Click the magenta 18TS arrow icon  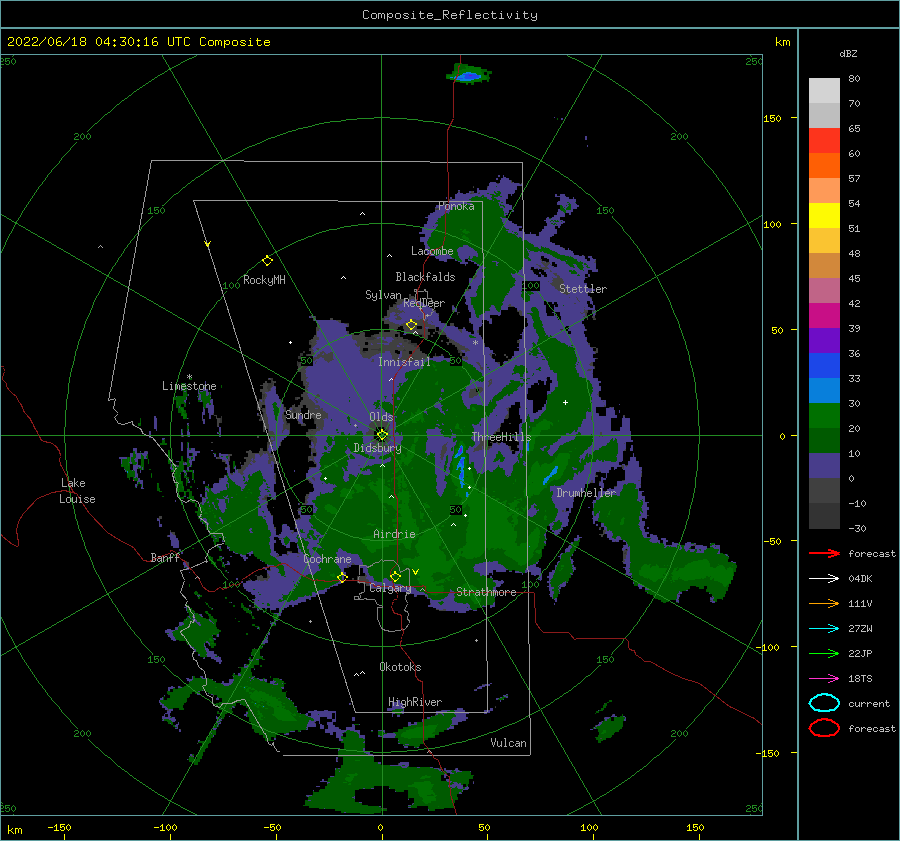point(824,679)
